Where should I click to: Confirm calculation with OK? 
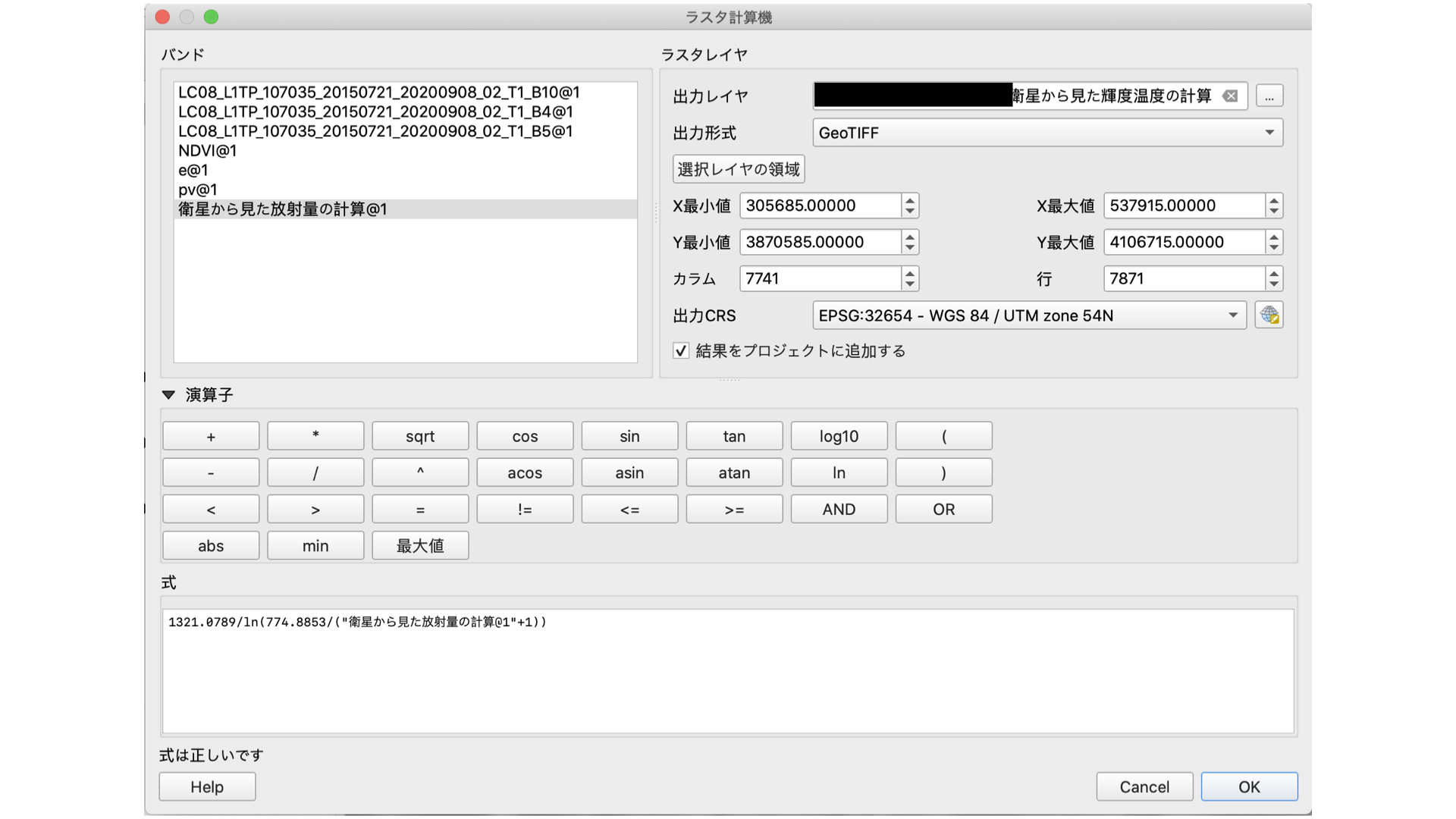coord(1249,786)
